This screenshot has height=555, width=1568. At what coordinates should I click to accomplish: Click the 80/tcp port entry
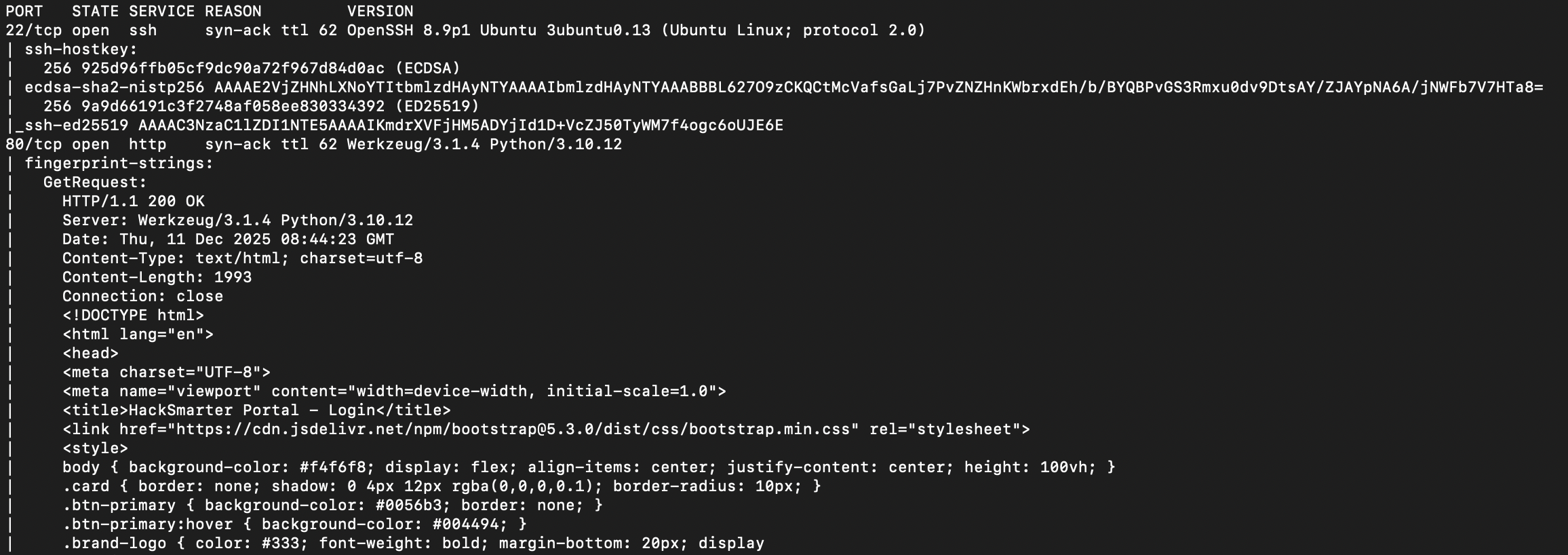coord(33,145)
